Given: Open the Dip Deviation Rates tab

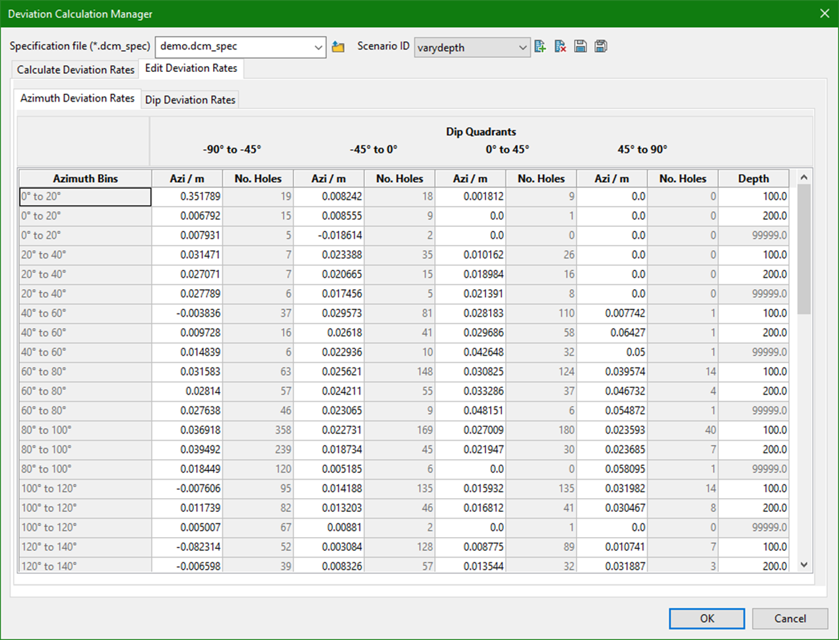Looking at the screenshot, I should click(190, 100).
